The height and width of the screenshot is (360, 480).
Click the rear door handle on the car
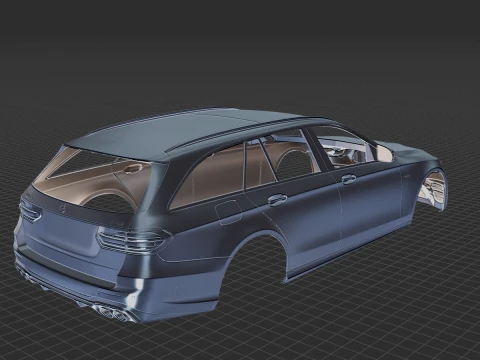277,200
